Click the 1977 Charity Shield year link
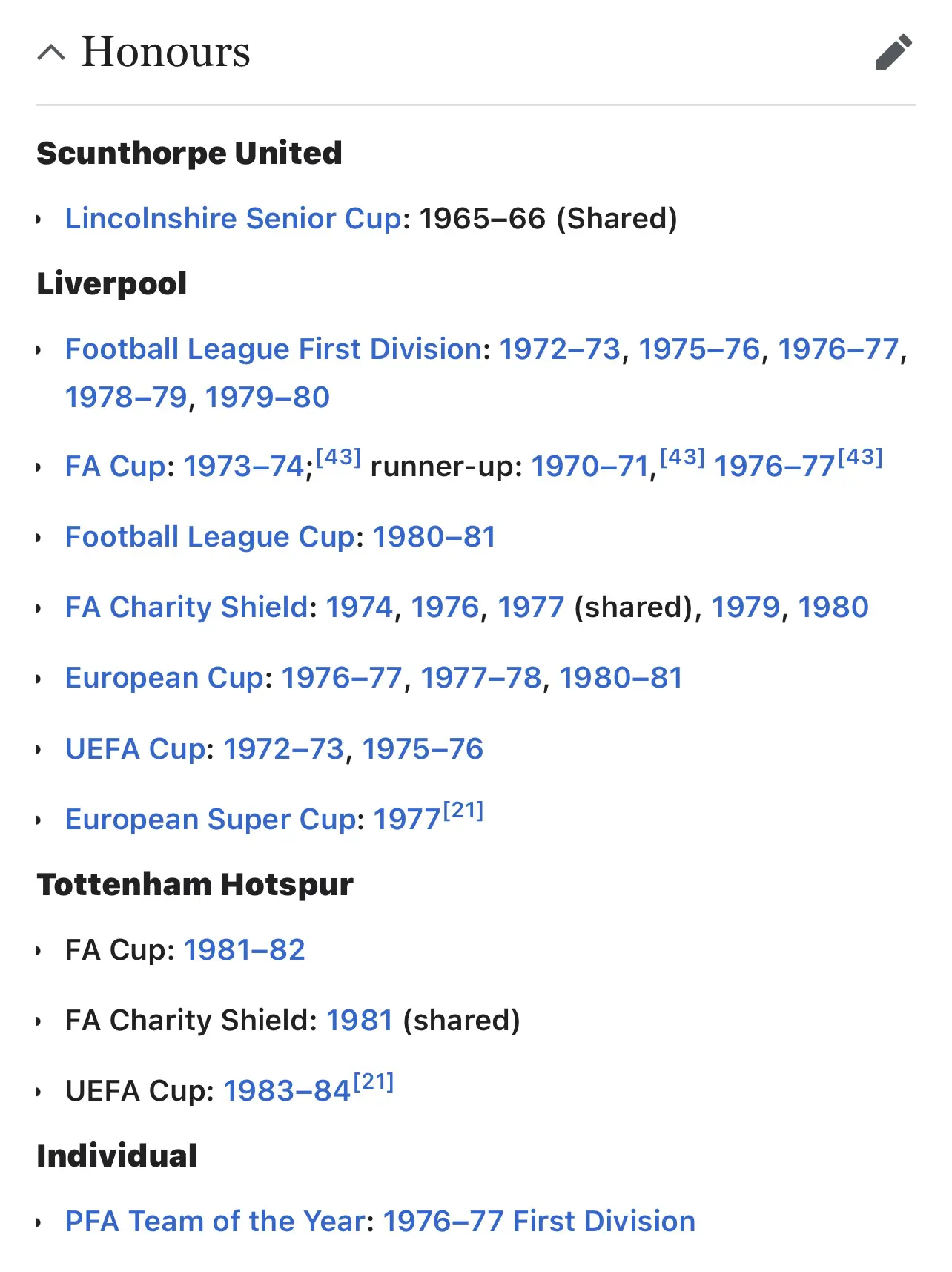Image resolution: width=952 pixels, height=1272 pixels. tap(531, 607)
